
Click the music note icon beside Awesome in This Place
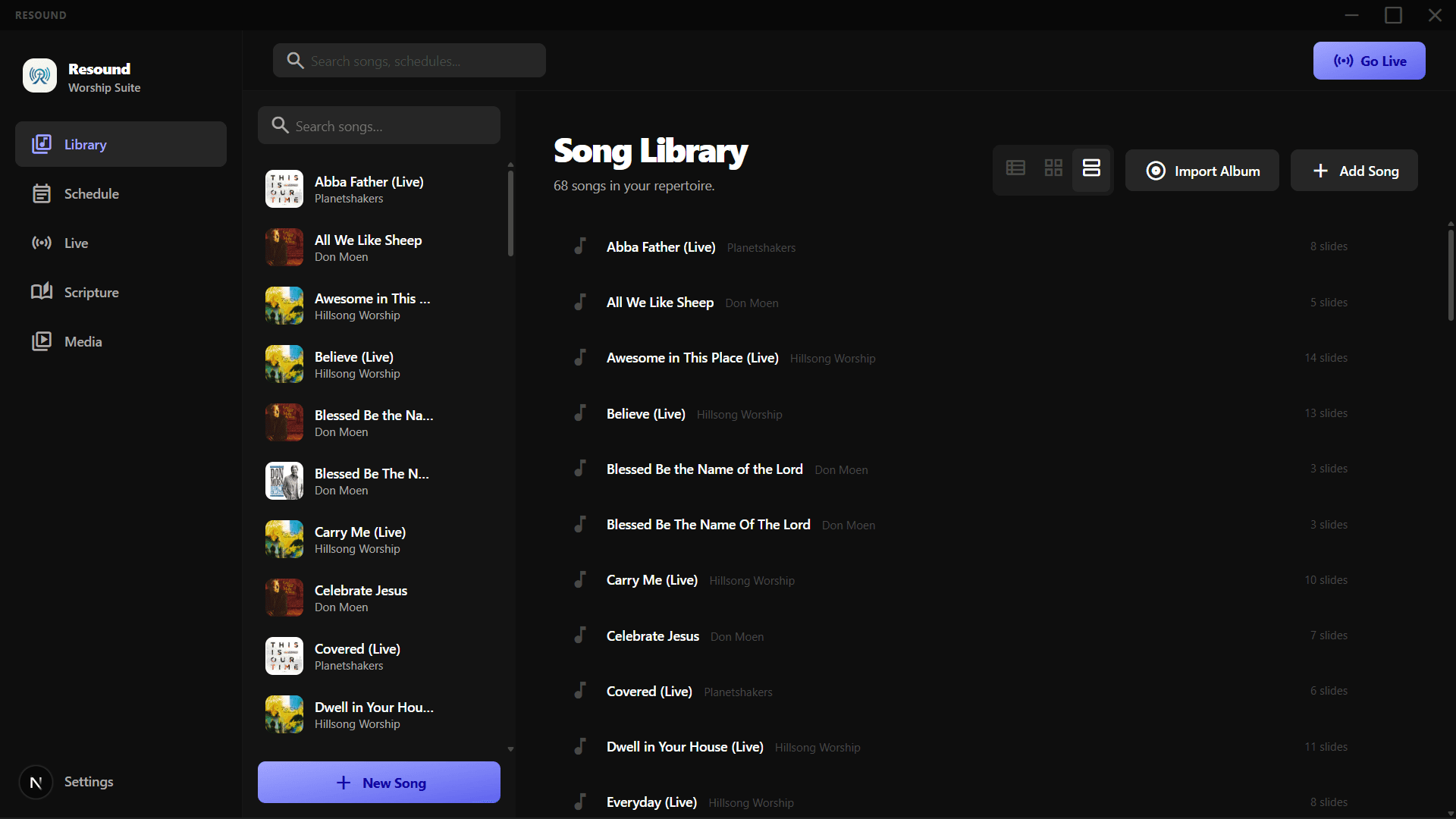click(580, 357)
